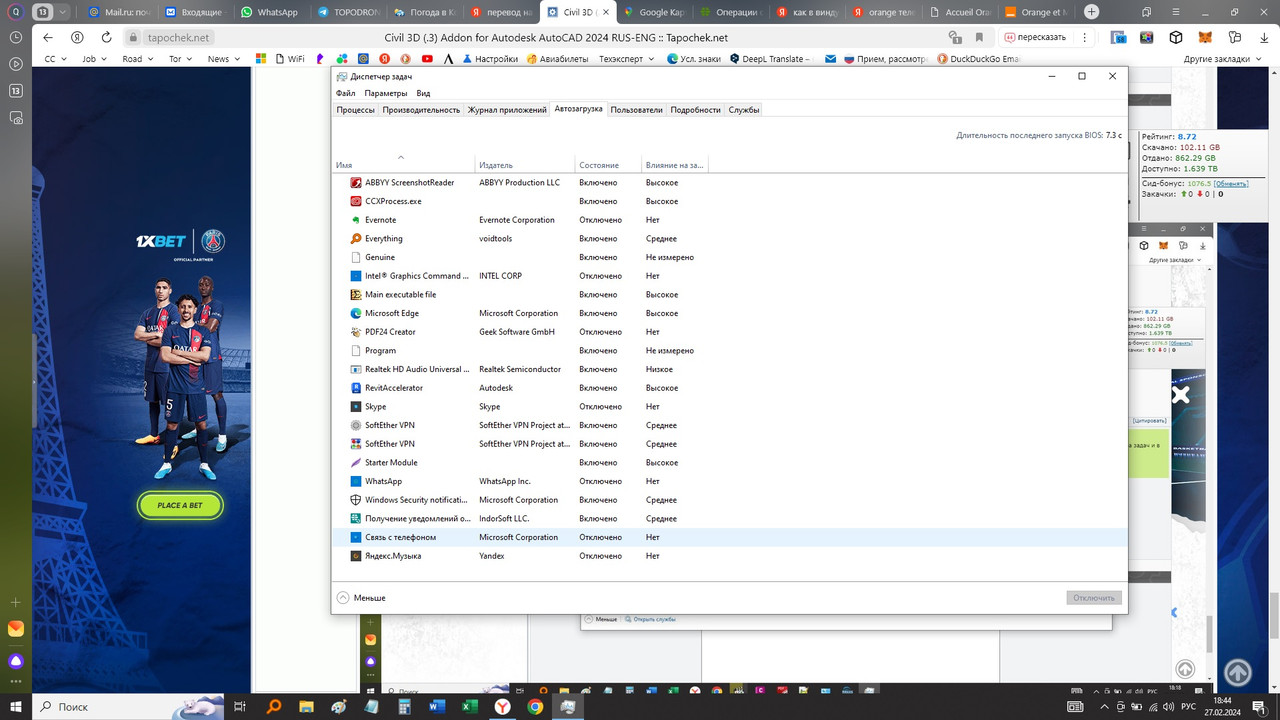This screenshot has width=1280, height=720.
Task: Switch keyboard layout via the РУС tray indicator
Action: coord(1188,707)
